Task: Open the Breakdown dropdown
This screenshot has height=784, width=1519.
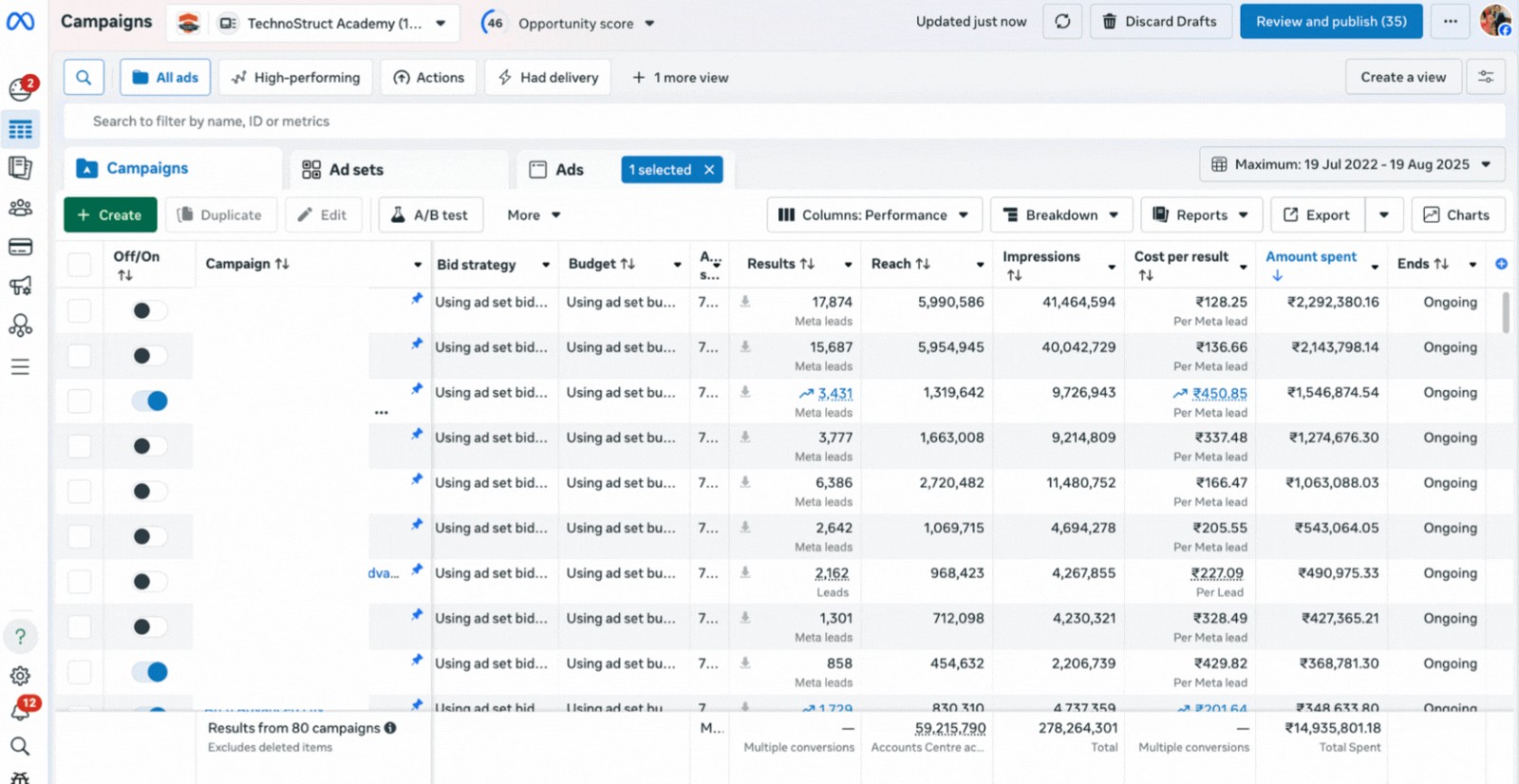Action: tap(1061, 215)
